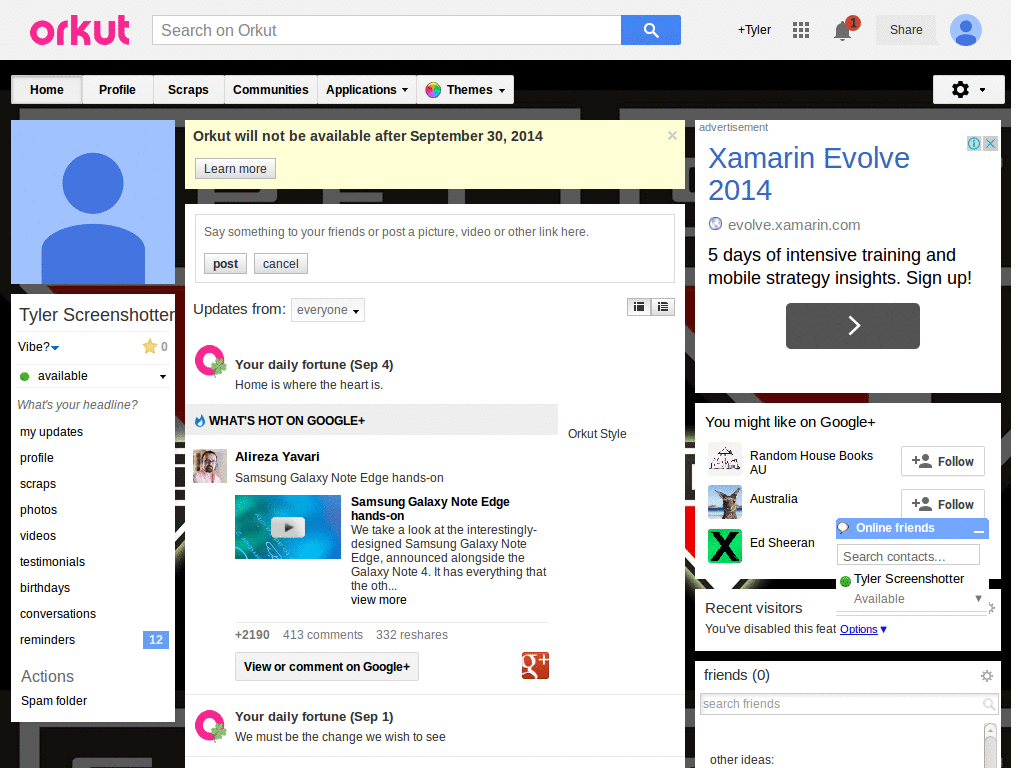Focus the Search on Orkut field
Screen dimensions: 1024x768
[x=387, y=30]
